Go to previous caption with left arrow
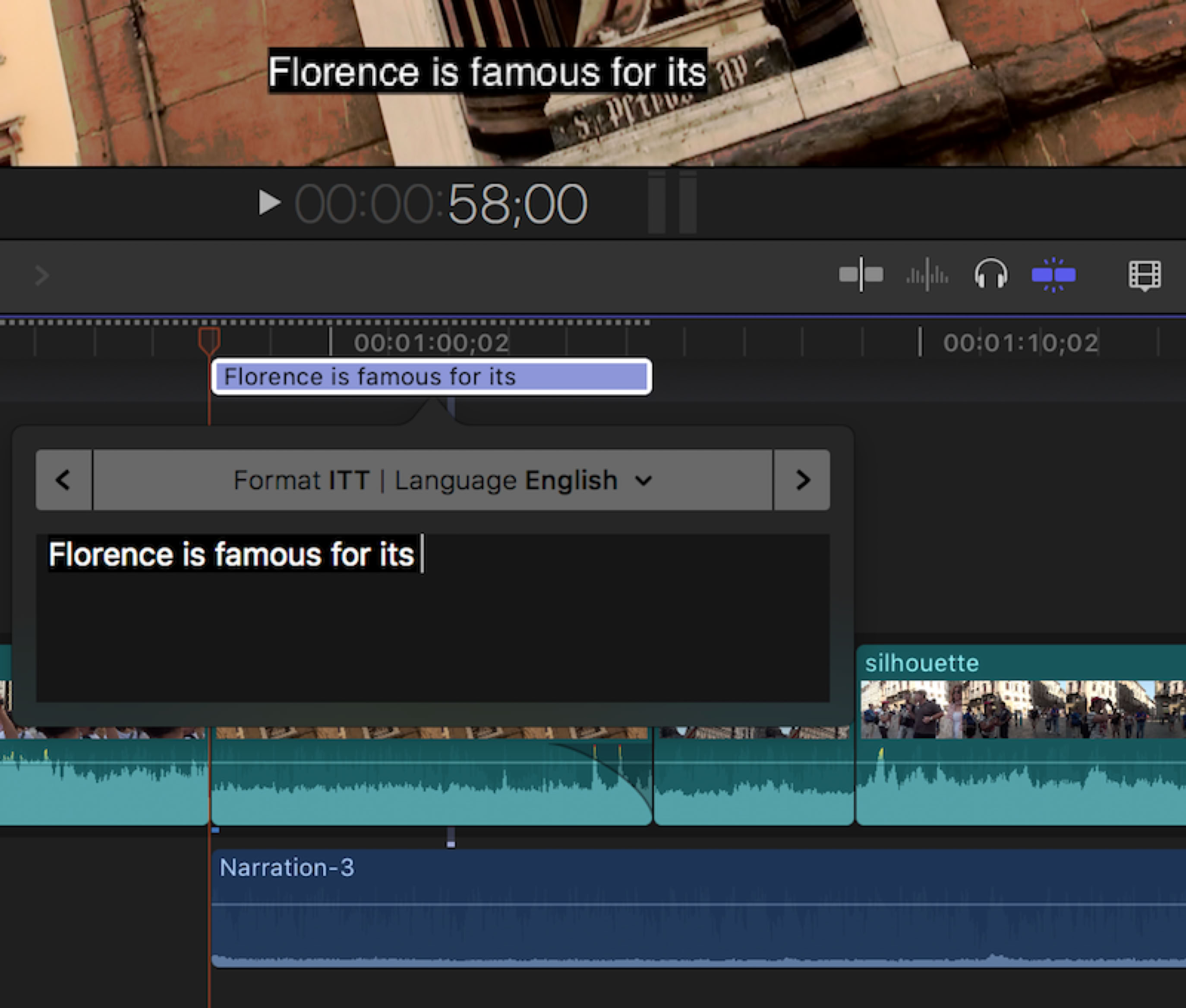This screenshot has height=1008, width=1186. click(63, 479)
